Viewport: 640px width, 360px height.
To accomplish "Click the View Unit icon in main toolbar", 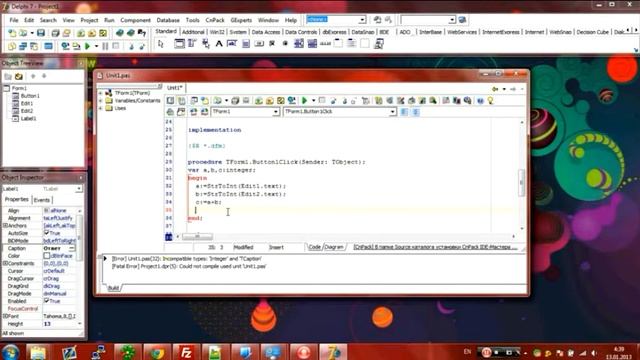I will (12, 46).
